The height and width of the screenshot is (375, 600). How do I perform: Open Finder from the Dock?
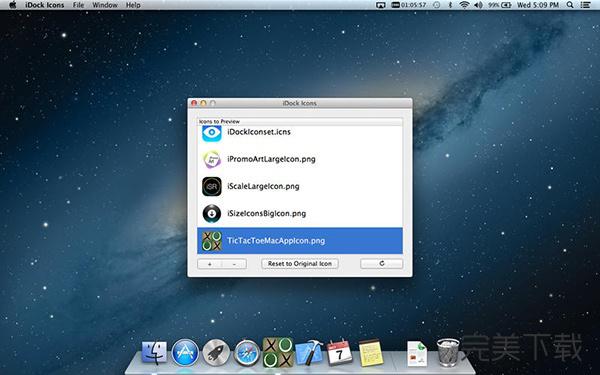click(154, 352)
